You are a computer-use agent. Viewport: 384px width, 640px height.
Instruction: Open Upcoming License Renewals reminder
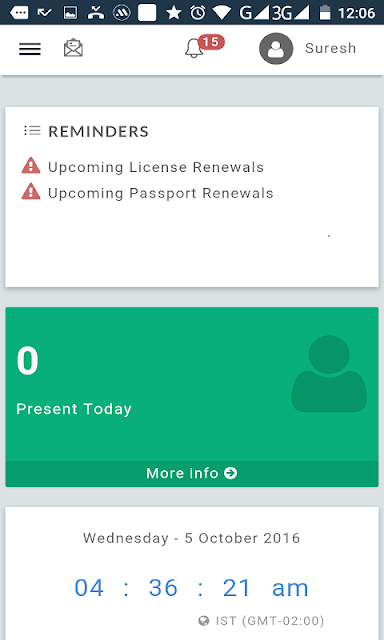(x=156, y=167)
